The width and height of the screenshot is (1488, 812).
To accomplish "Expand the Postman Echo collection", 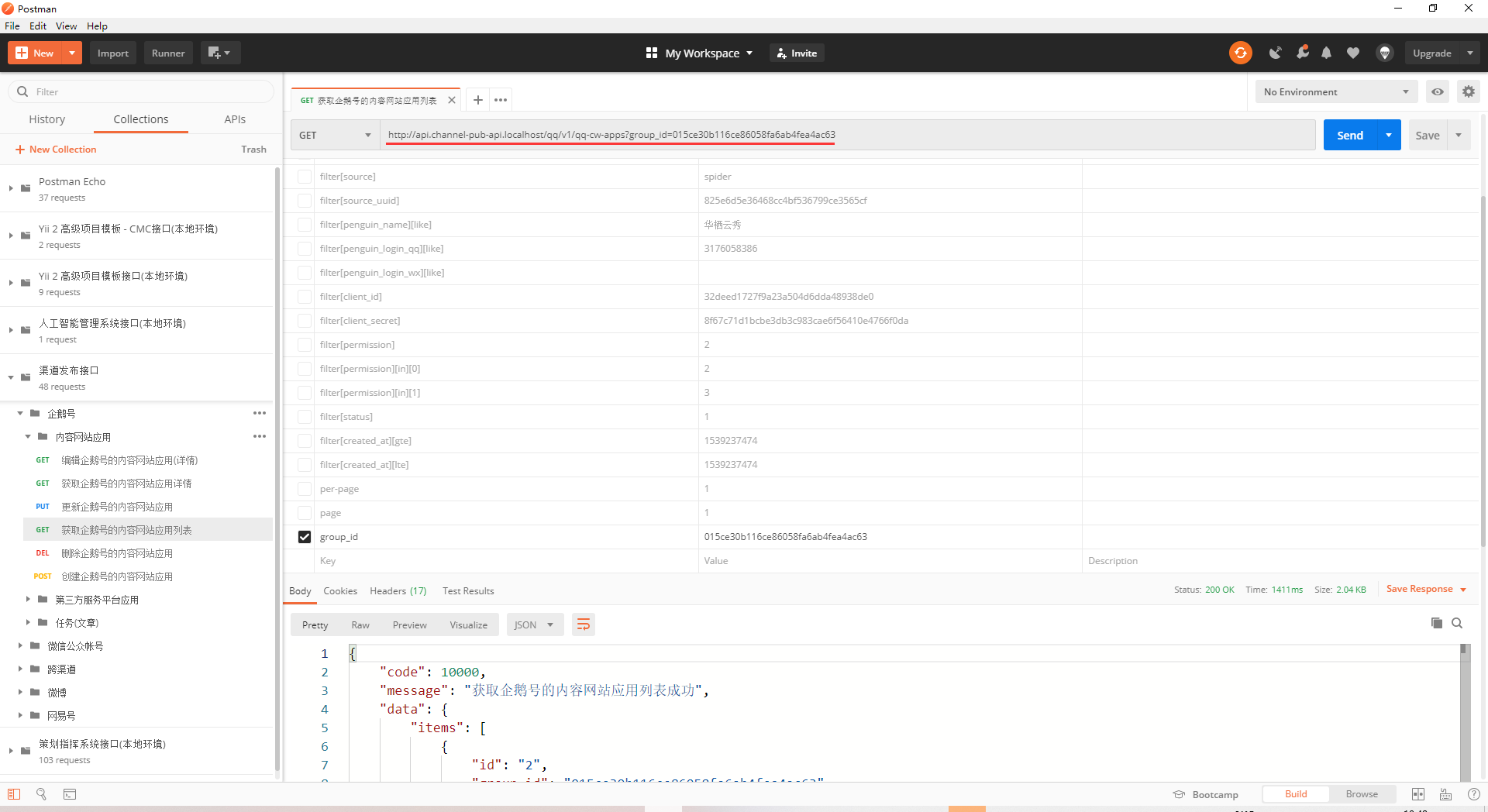I will point(11,188).
